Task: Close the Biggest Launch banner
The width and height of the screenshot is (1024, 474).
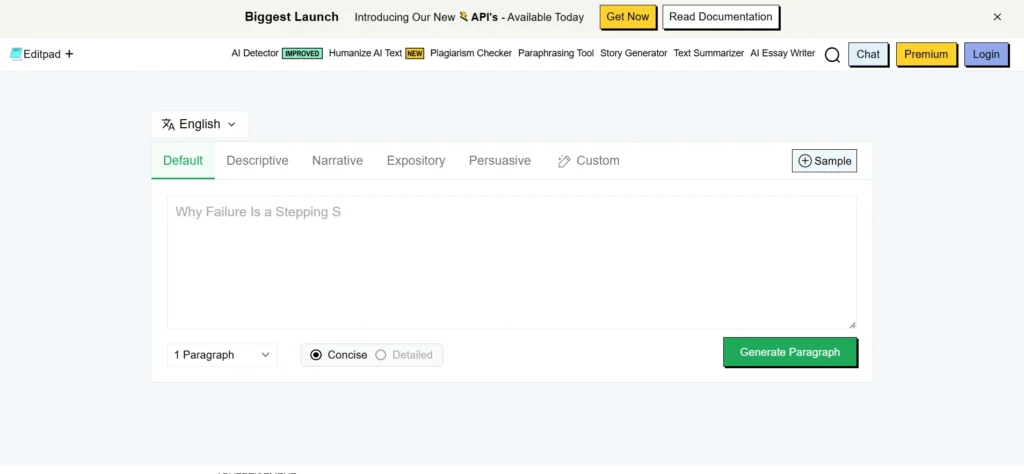Action: tap(997, 17)
